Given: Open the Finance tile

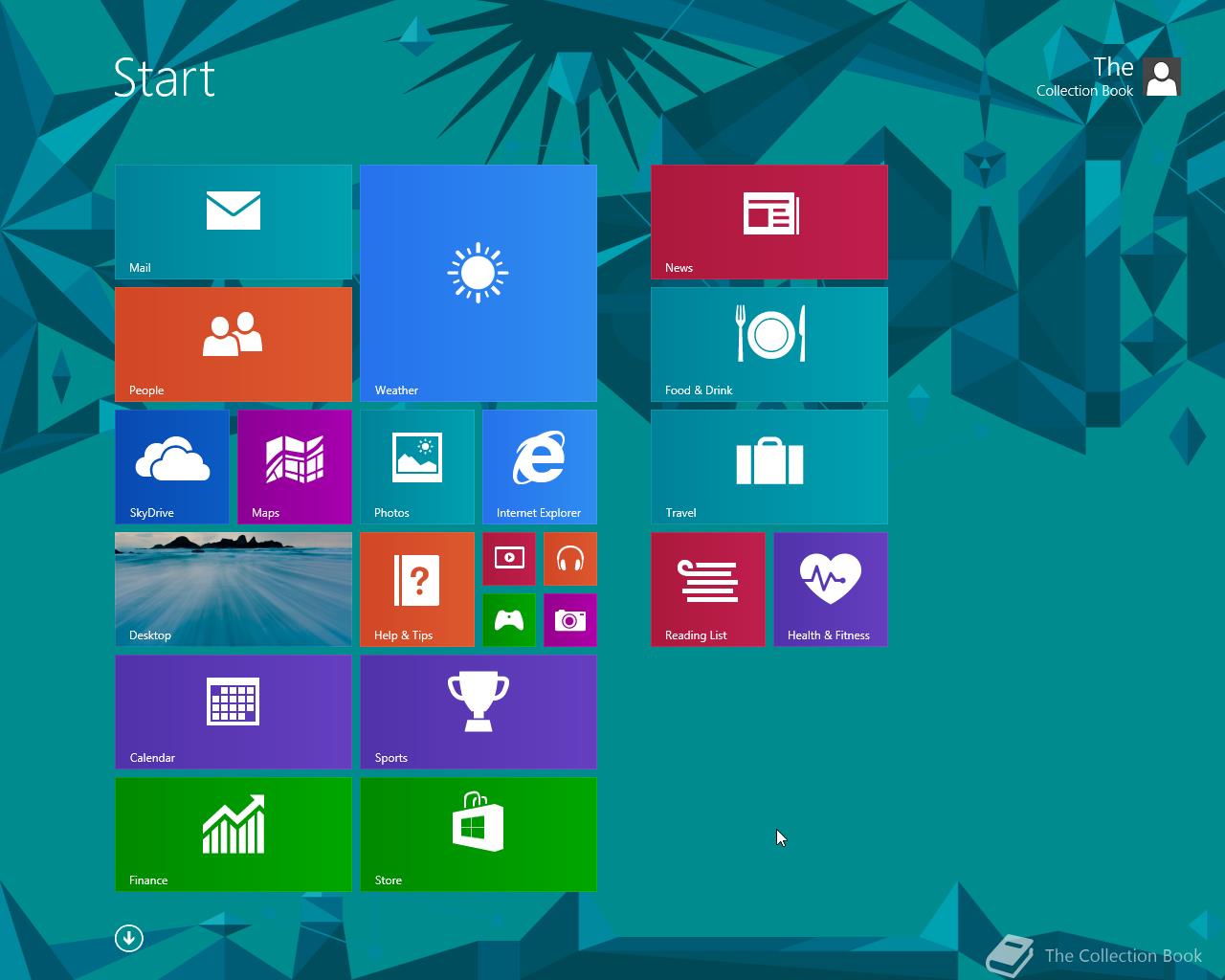Looking at the screenshot, I should coord(234,835).
